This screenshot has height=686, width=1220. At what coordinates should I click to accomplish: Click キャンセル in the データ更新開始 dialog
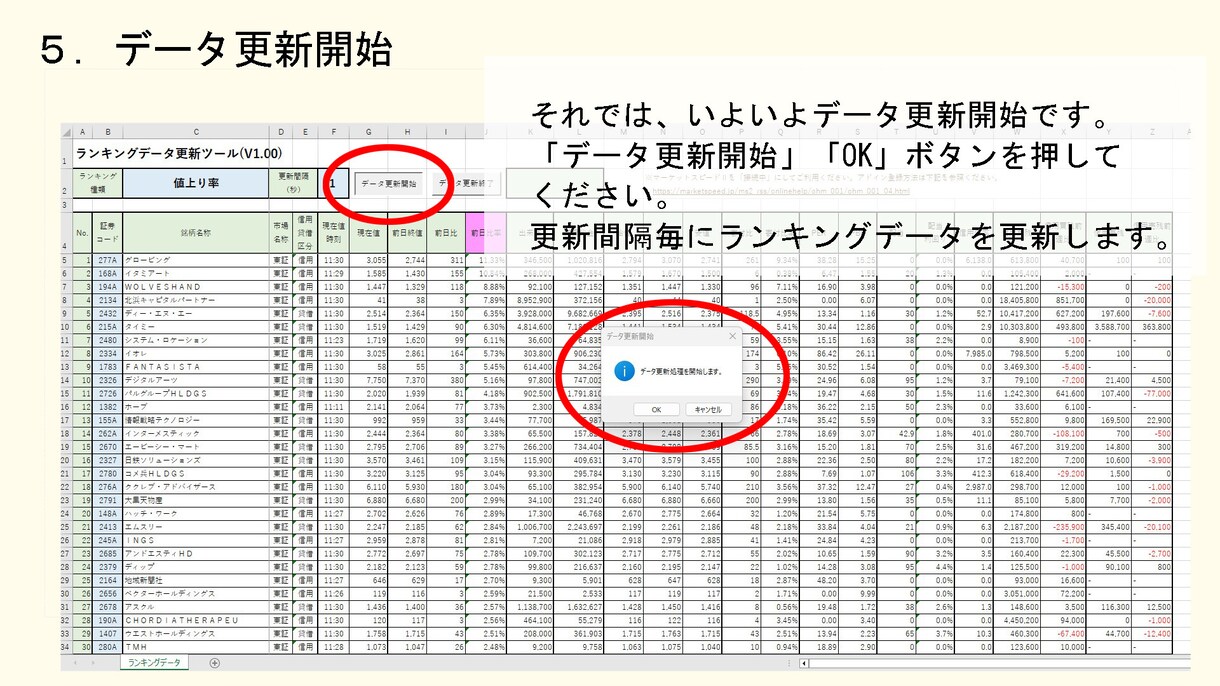709,409
